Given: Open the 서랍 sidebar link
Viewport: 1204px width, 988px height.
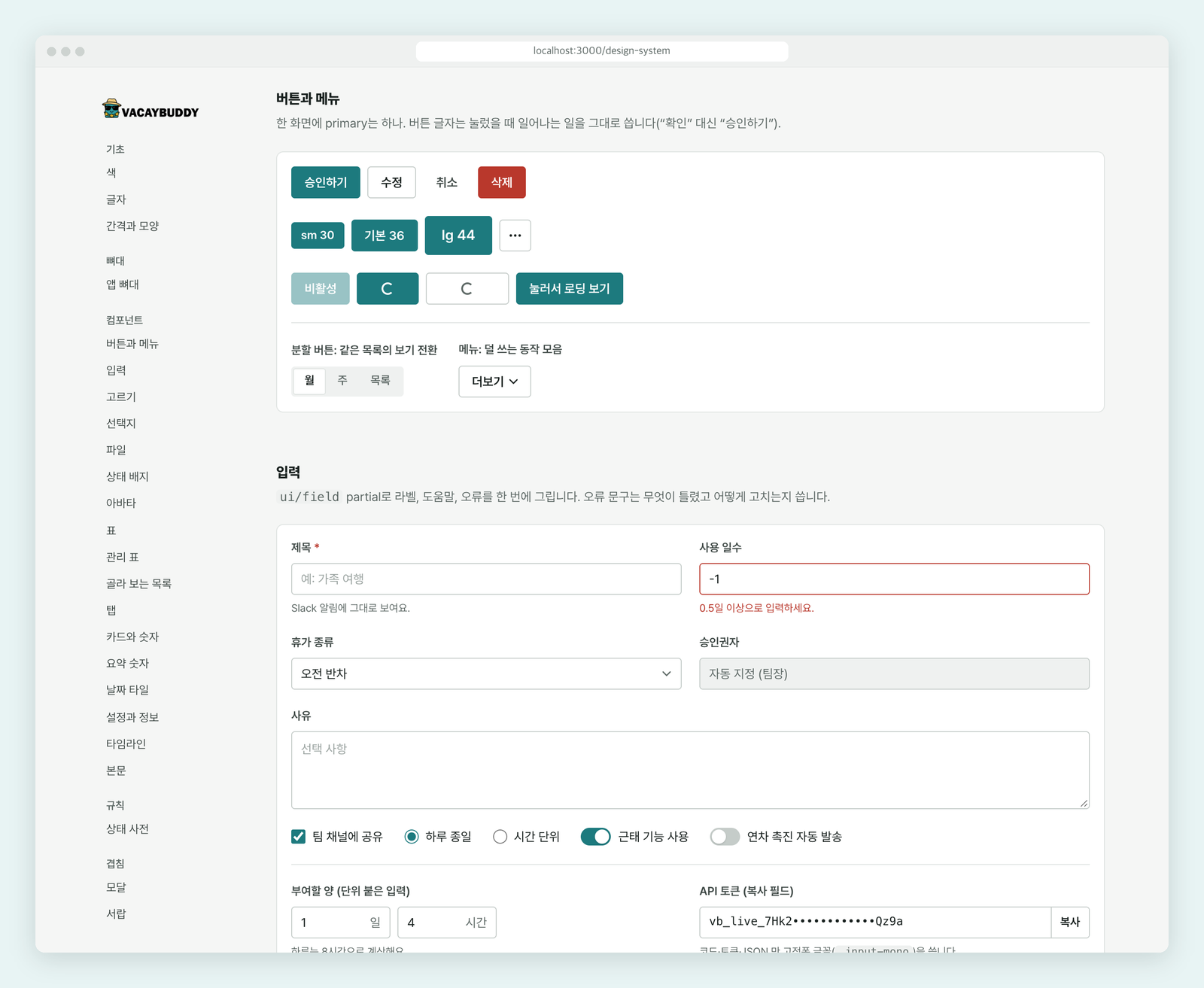Looking at the screenshot, I should (116, 914).
